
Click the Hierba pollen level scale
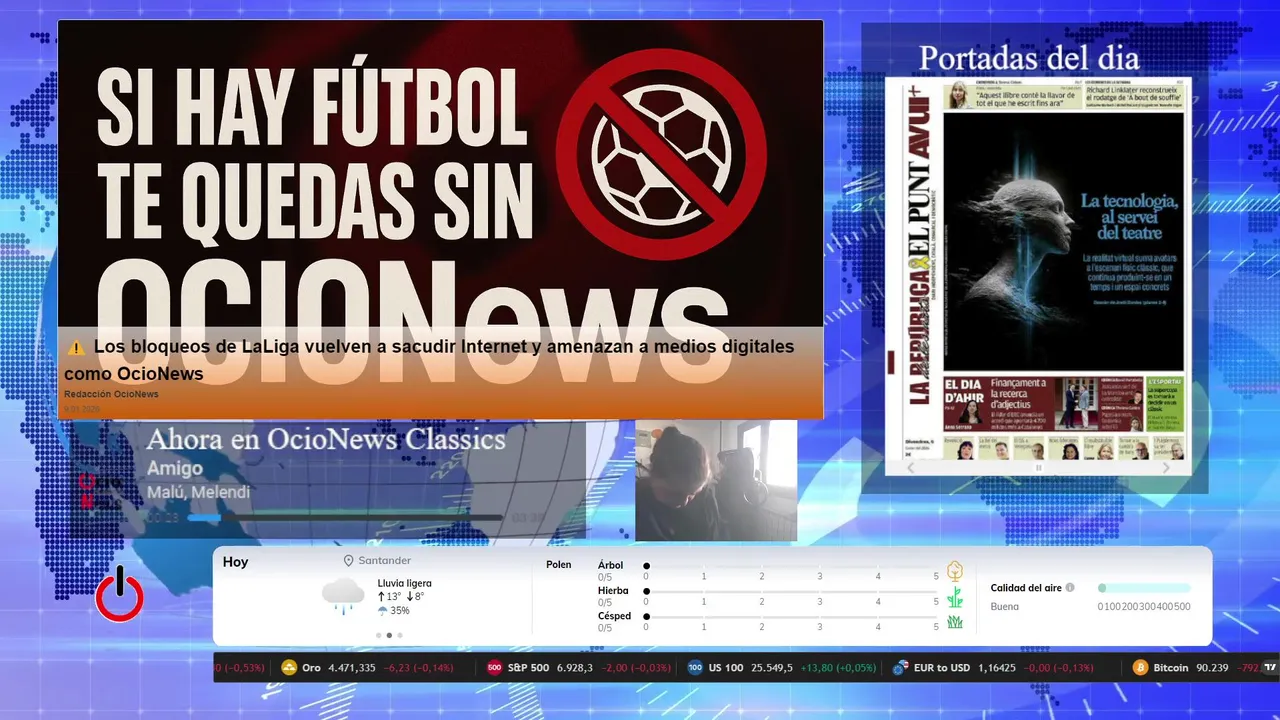[792, 592]
